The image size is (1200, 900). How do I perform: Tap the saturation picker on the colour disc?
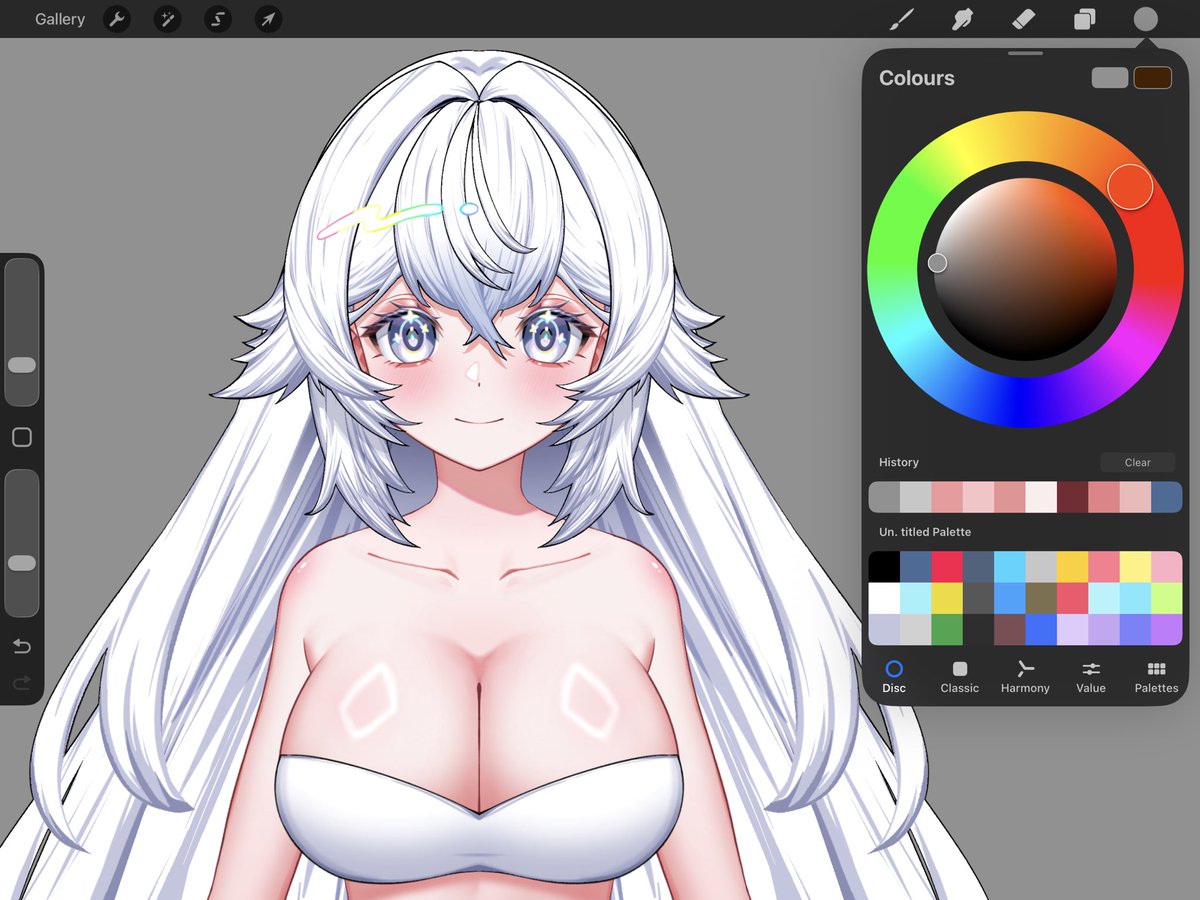tap(938, 262)
